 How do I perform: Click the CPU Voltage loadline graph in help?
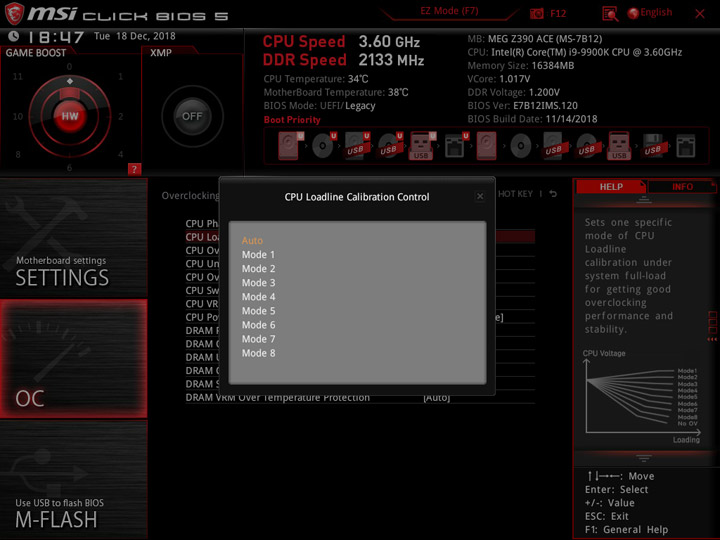(641, 398)
